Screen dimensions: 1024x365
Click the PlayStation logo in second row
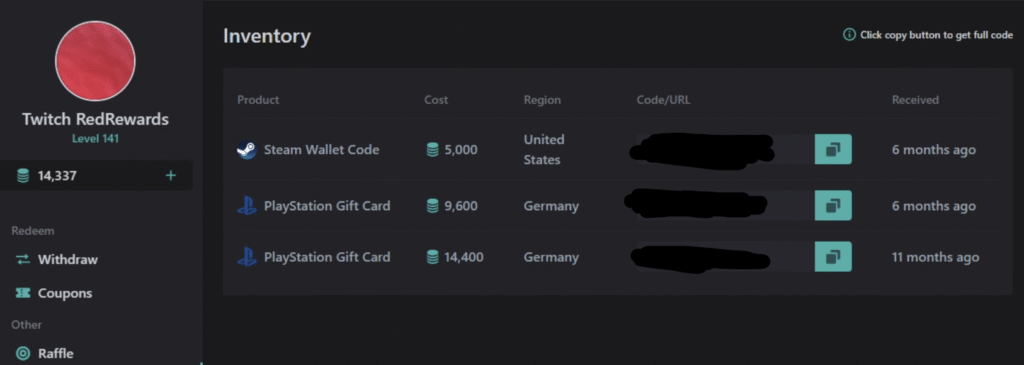click(x=247, y=206)
